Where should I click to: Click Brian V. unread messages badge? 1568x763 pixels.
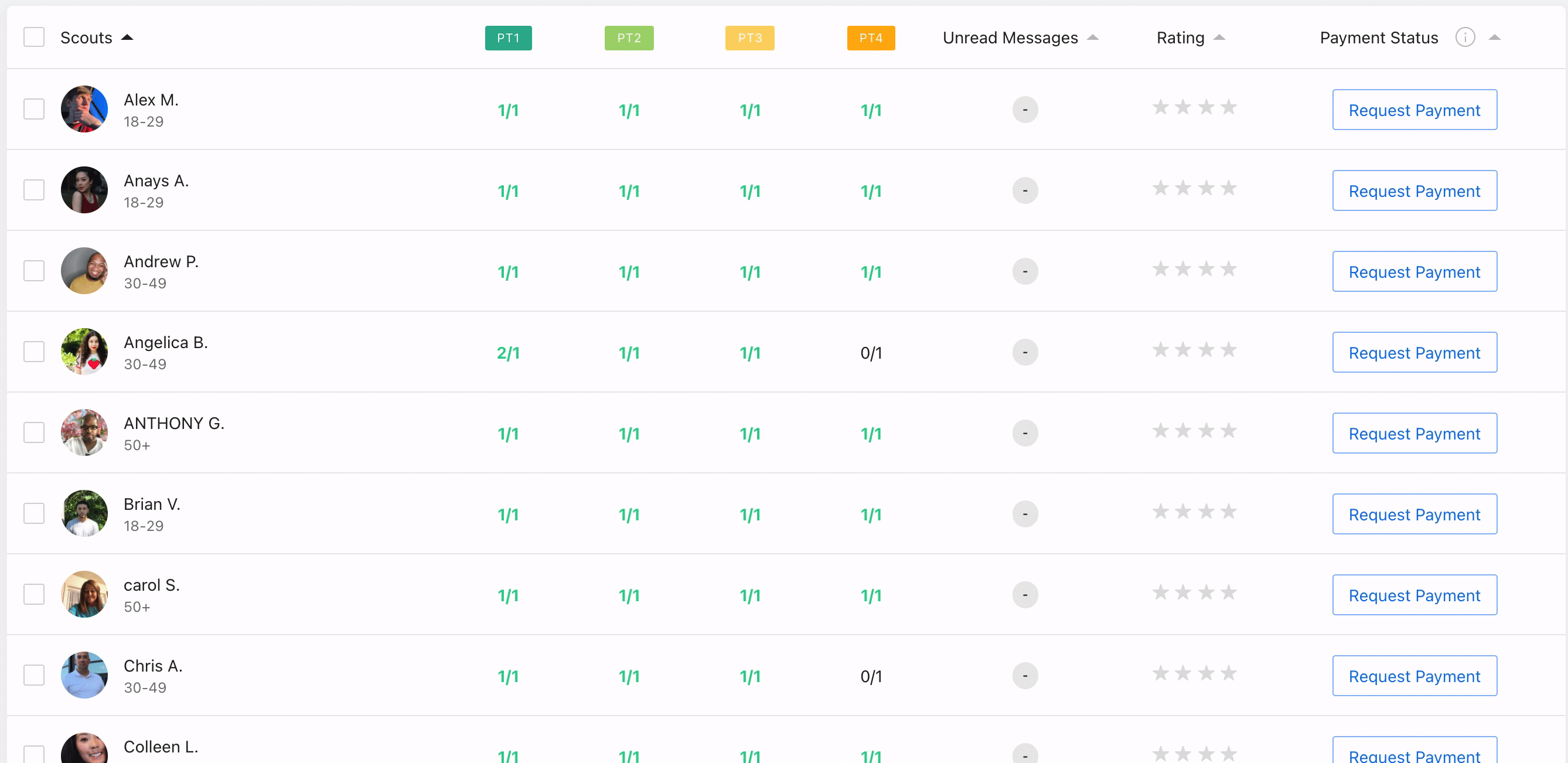click(x=1025, y=515)
